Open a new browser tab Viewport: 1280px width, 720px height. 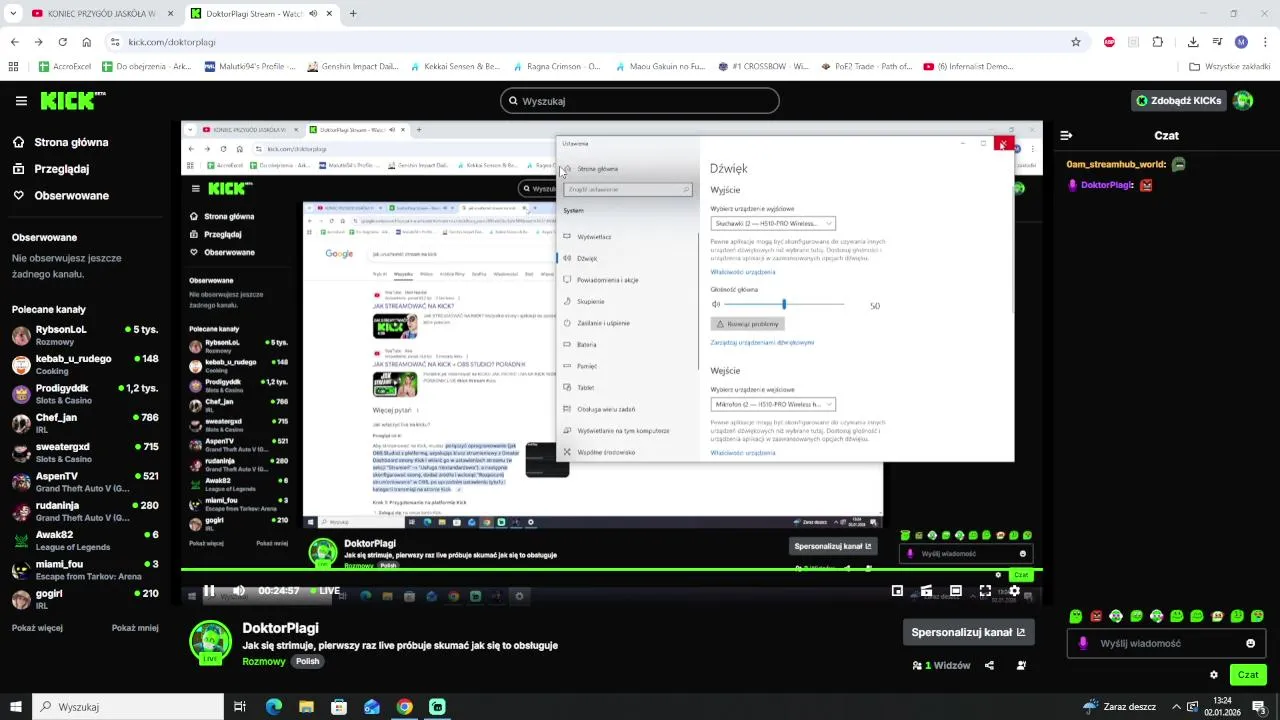[x=353, y=14]
